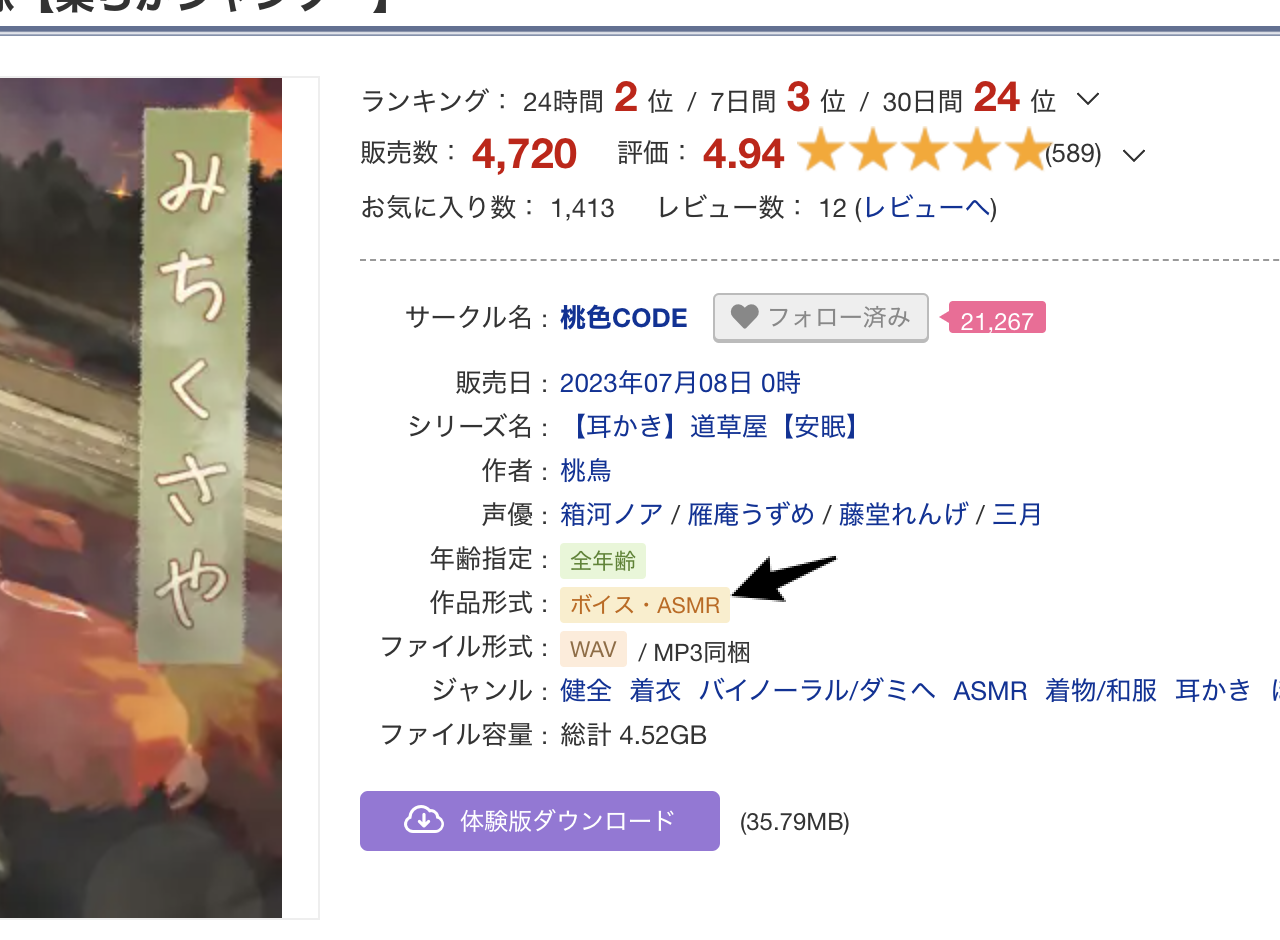Open the バイノーラル/ダミヘ genre link
Viewport: 1280px width, 940px height.
(817, 690)
